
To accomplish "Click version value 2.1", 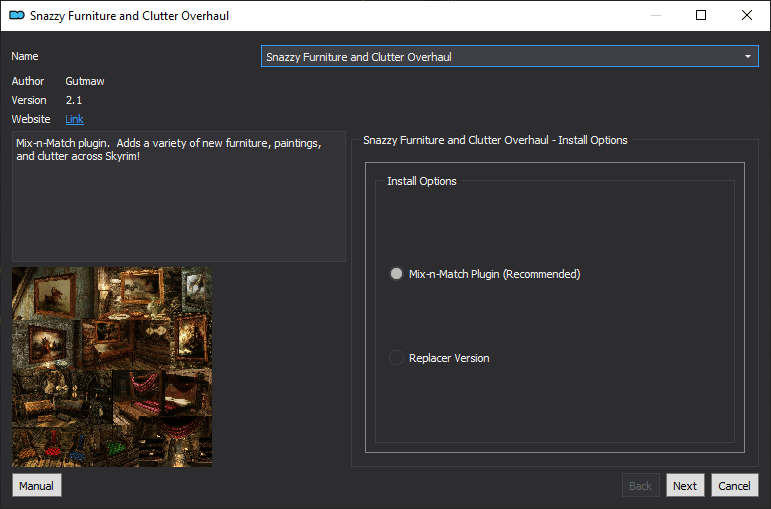I will click(x=74, y=100).
